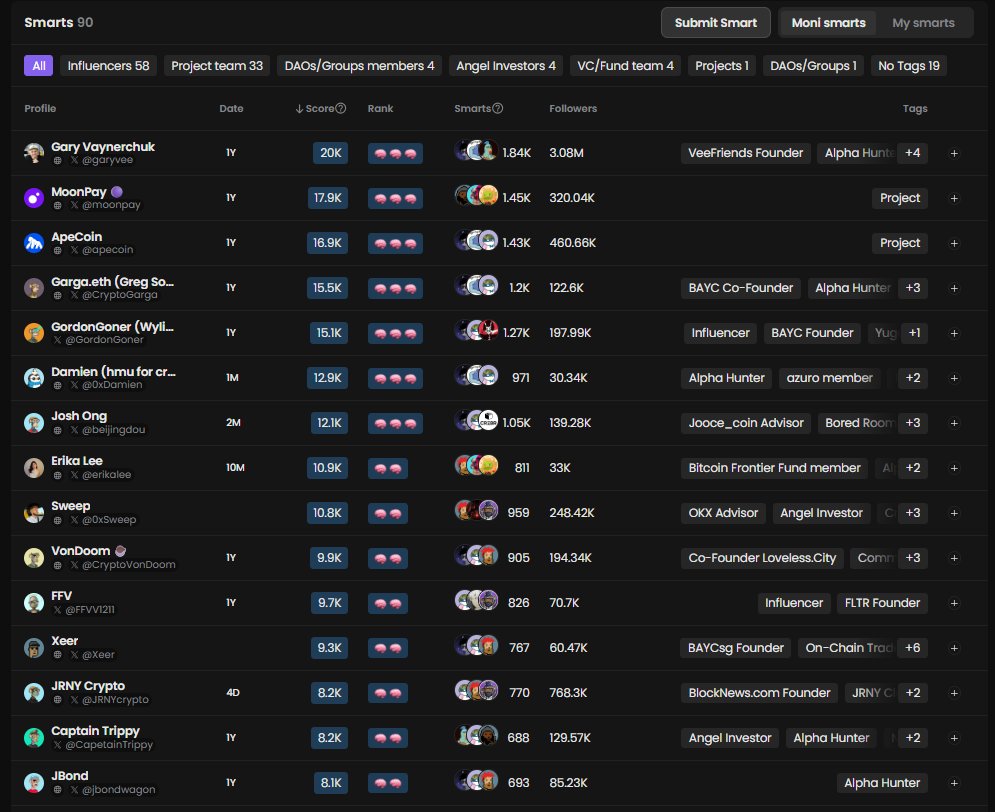
Task: Click the Smarts help question-mark icon
Action: 498,108
